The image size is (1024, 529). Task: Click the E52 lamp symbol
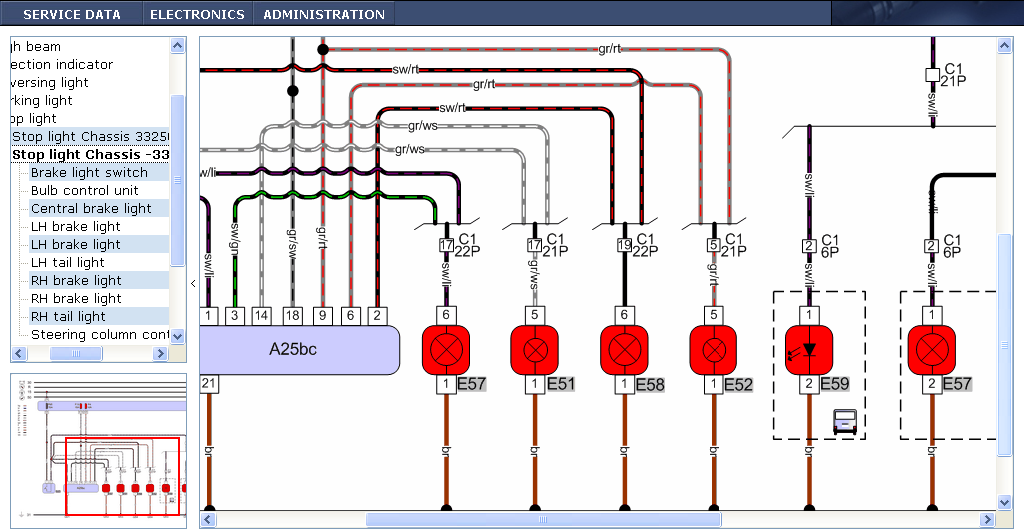[x=713, y=350]
